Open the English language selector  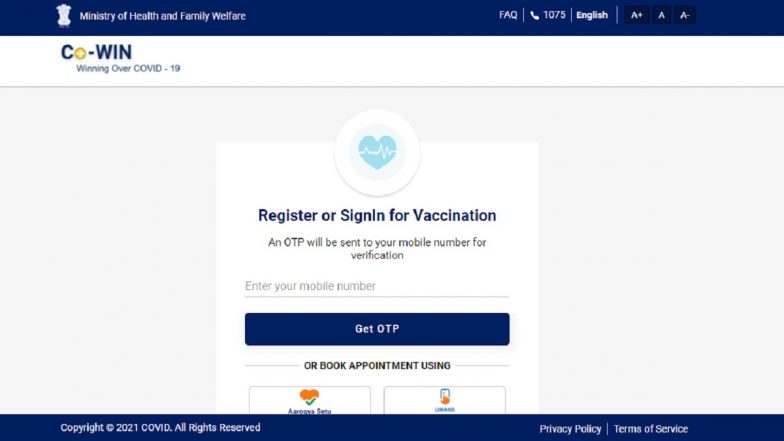[592, 15]
